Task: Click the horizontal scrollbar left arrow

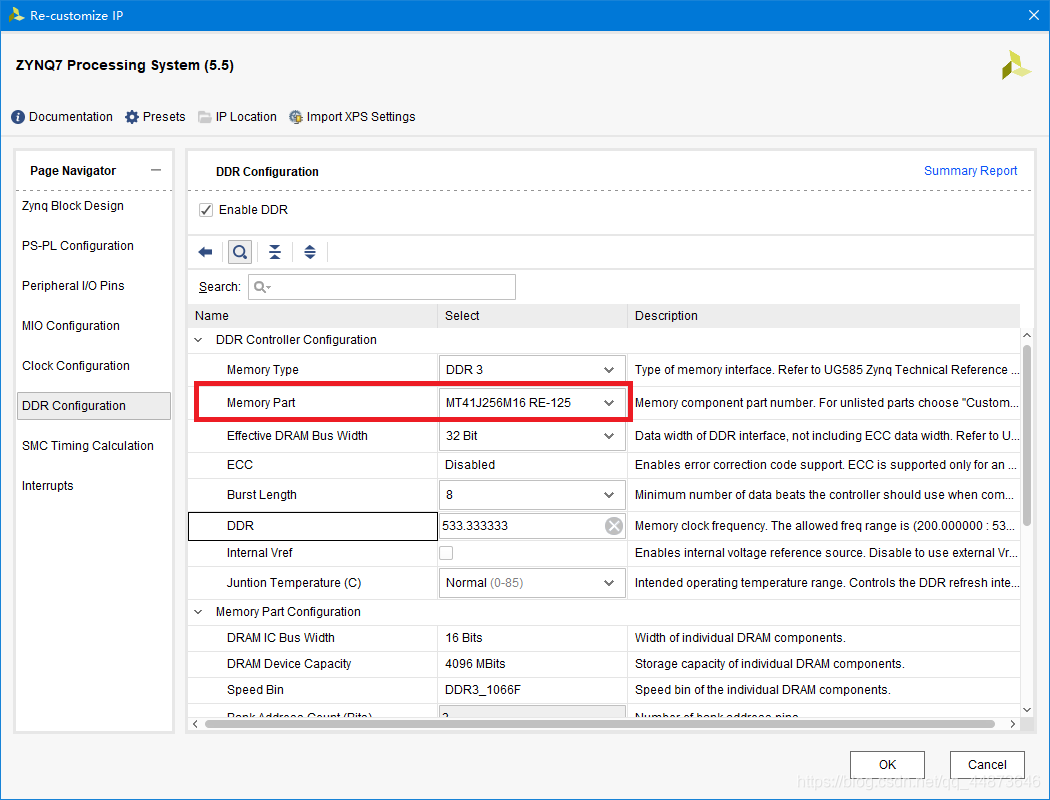Action: pos(195,724)
